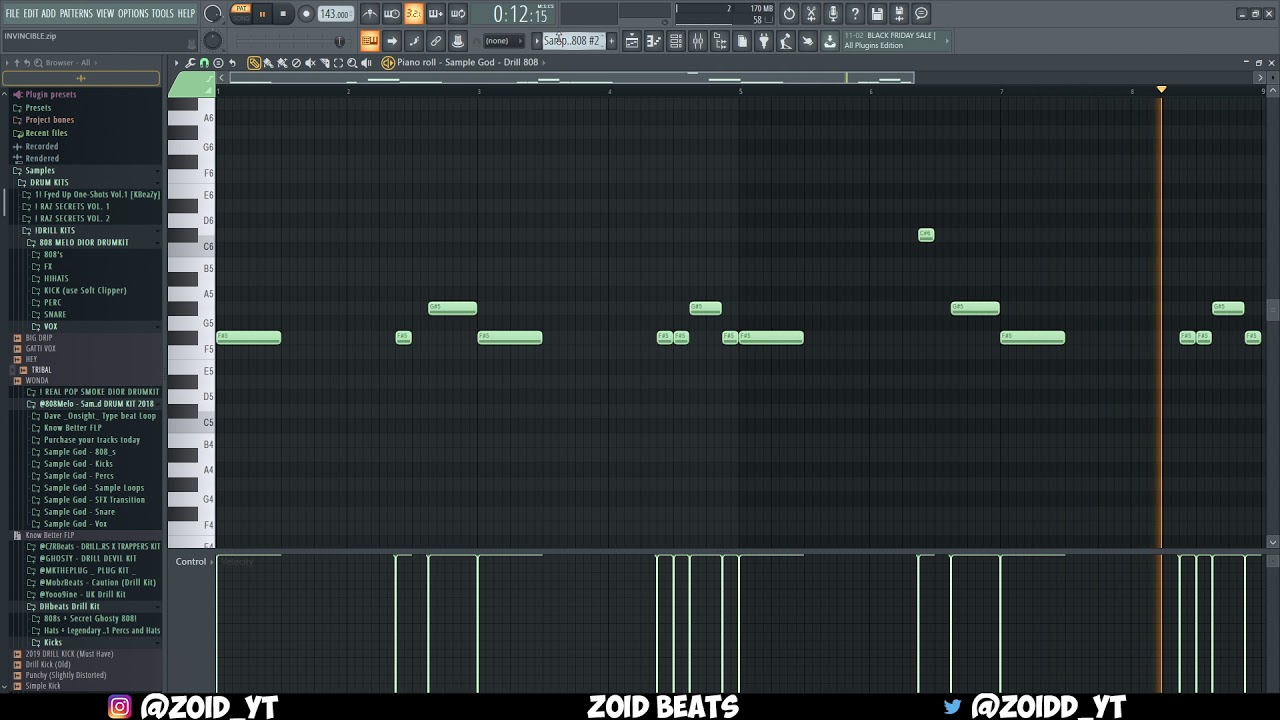Open the OPTIONS menu
The height and width of the screenshot is (720, 1280).
point(133,13)
